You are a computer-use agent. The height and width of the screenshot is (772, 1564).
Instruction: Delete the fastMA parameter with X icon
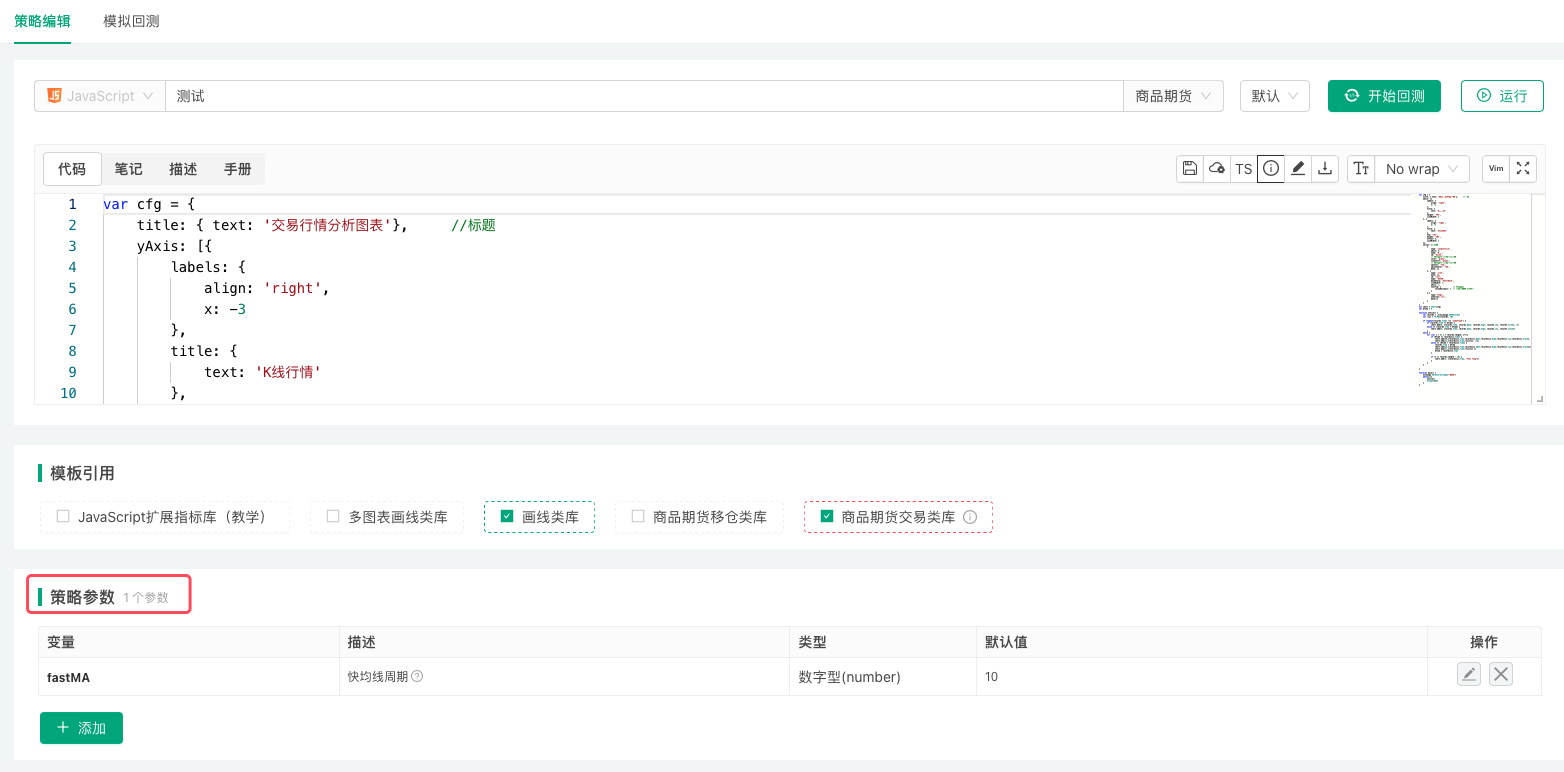[1501, 675]
